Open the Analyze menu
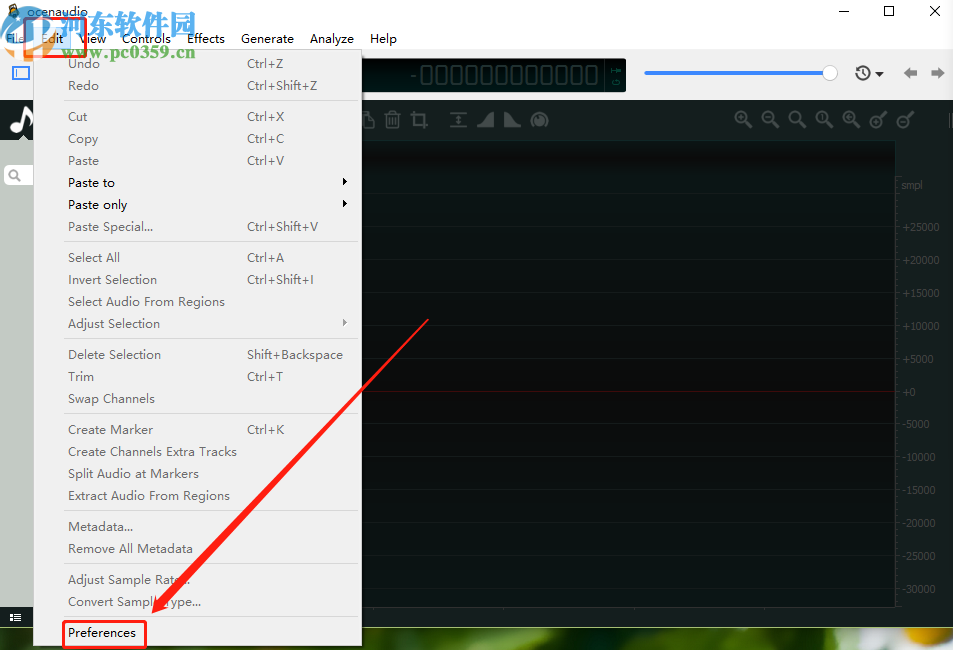Image resolution: width=953 pixels, height=650 pixels. click(332, 38)
